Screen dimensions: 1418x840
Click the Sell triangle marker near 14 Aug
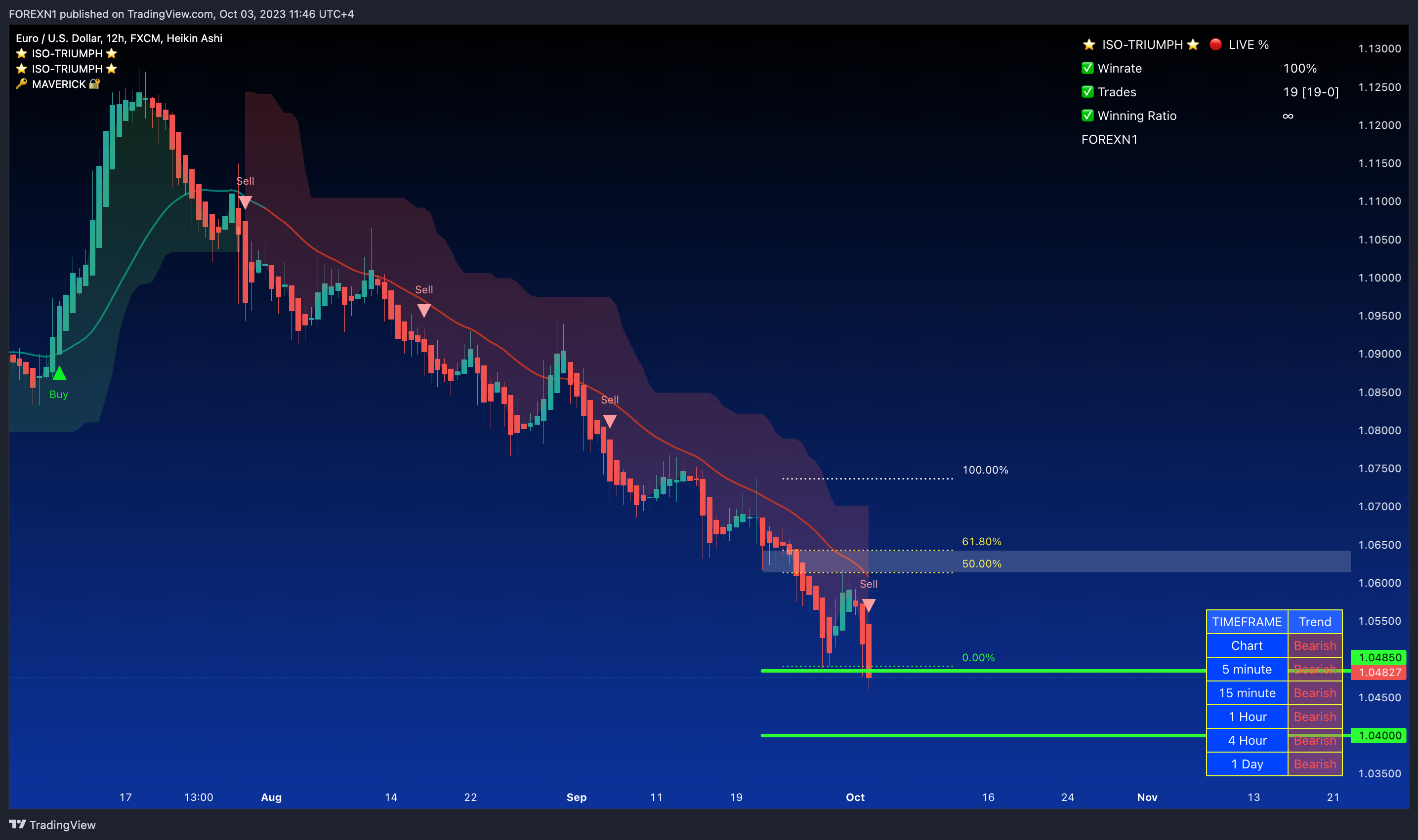[423, 310]
